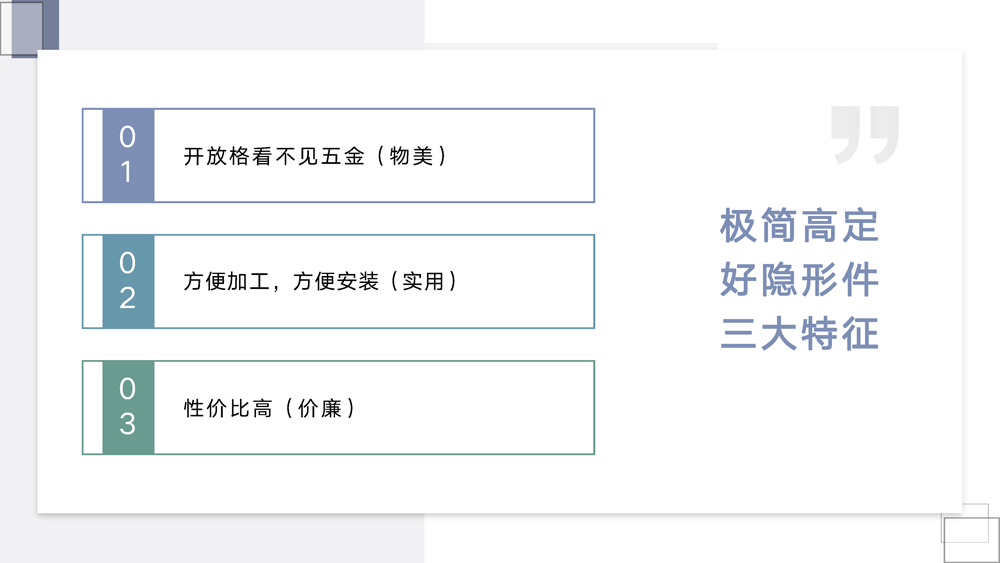Click the large gray left quotation mark
This screenshot has height=563, width=1000.
[846, 134]
